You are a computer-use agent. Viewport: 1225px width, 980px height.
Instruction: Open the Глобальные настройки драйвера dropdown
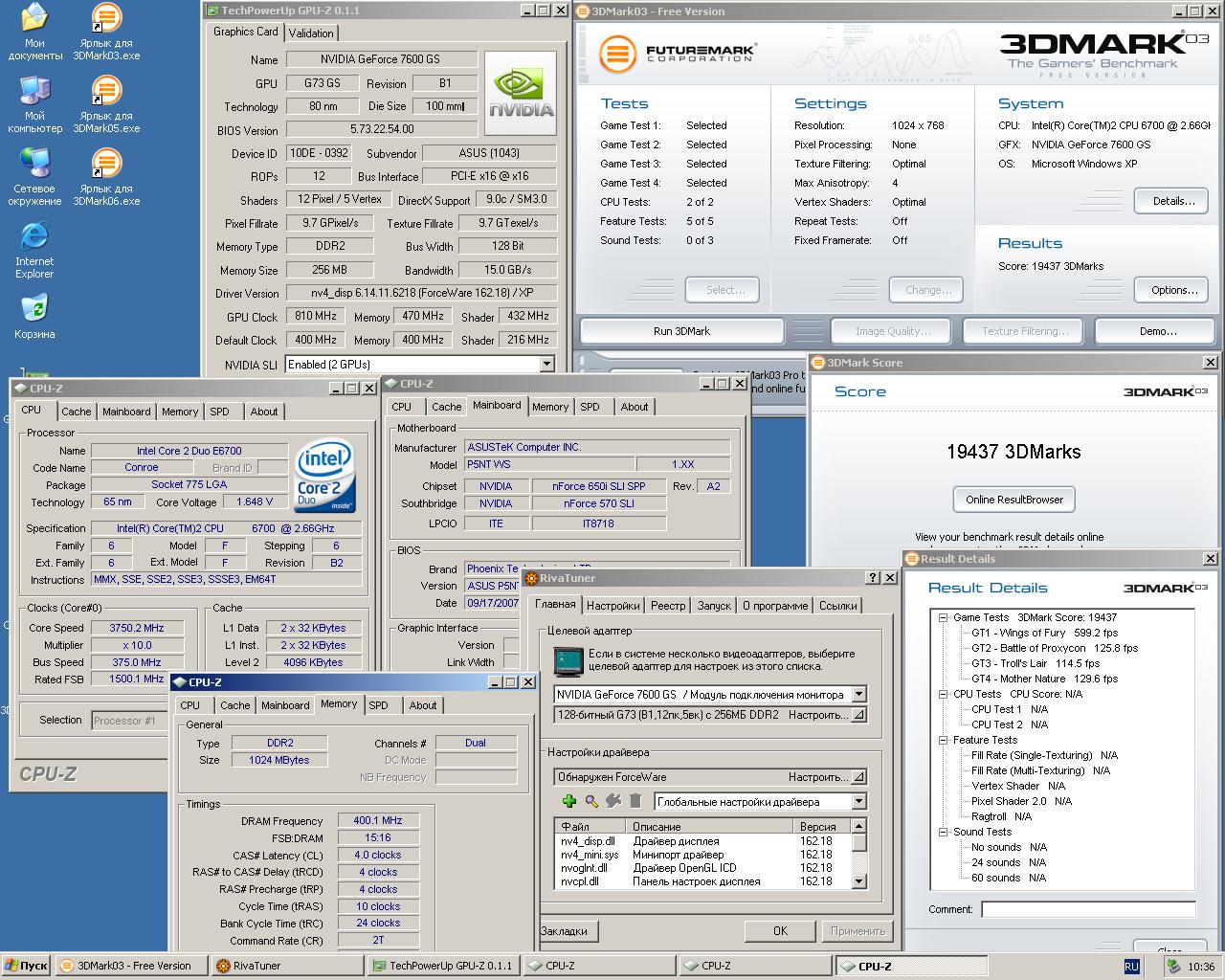[858, 801]
